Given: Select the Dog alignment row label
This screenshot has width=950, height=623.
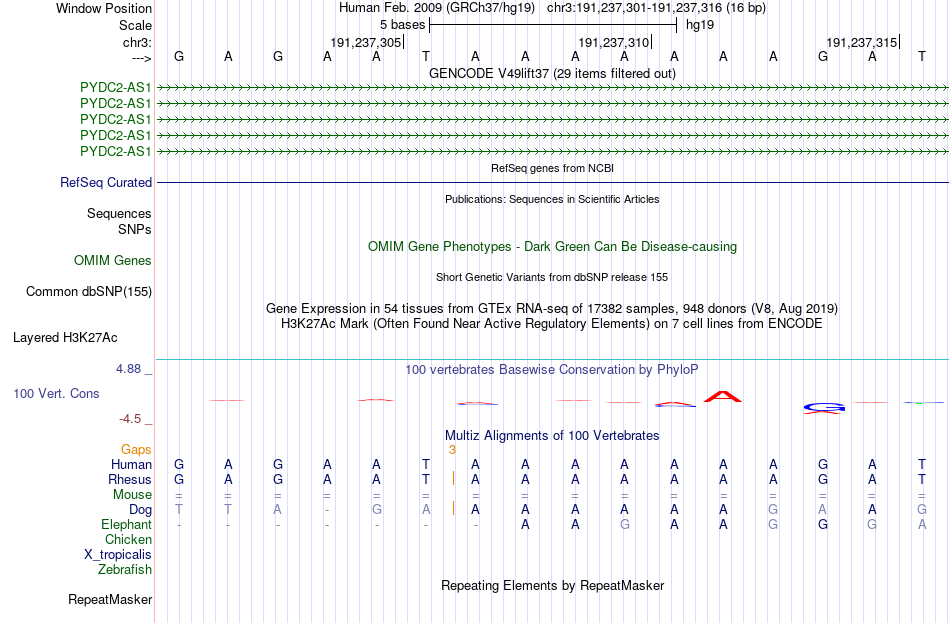Looking at the screenshot, I should (140, 510).
